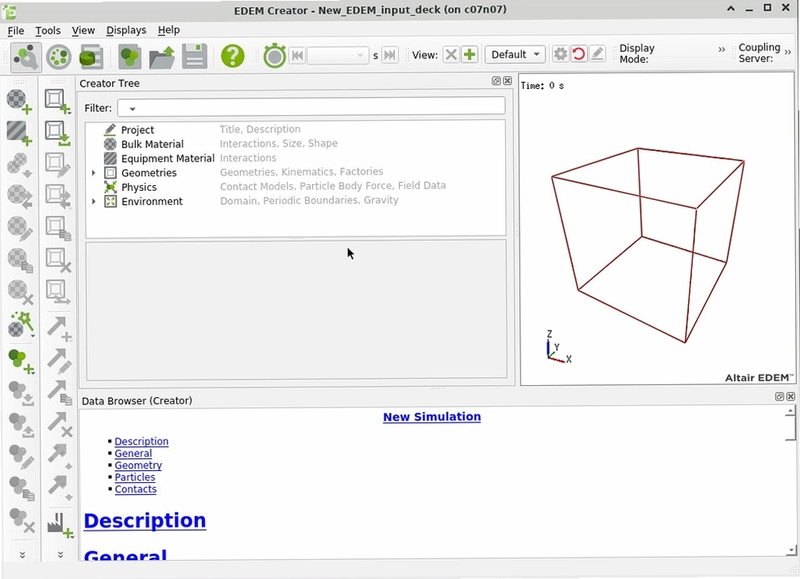Viewport: 800px width, 579px height.
Task: Open the Default view preset dropdown
Action: [x=515, y=55]
